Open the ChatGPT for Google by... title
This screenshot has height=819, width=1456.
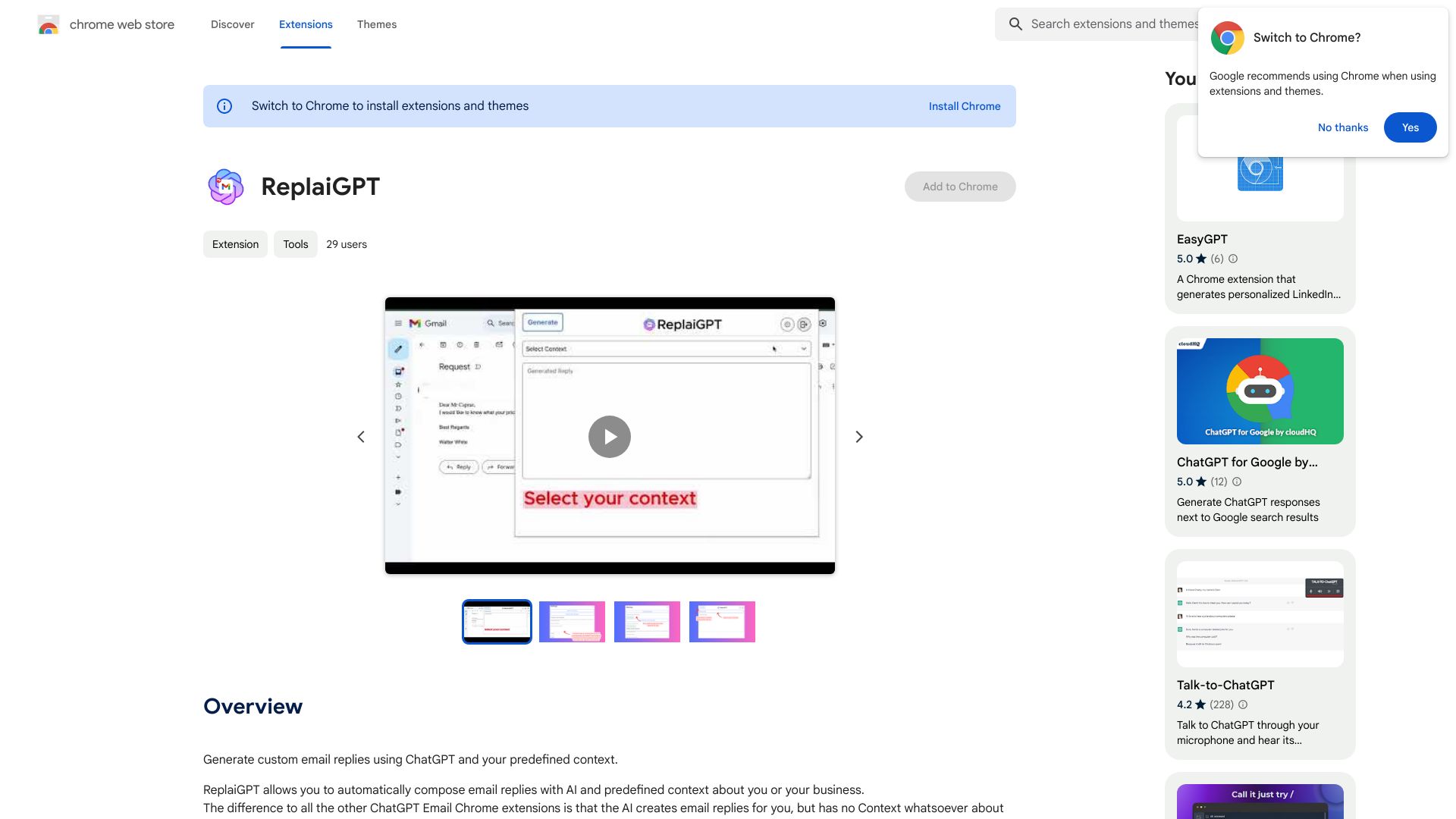click(x=1247, y=462)
